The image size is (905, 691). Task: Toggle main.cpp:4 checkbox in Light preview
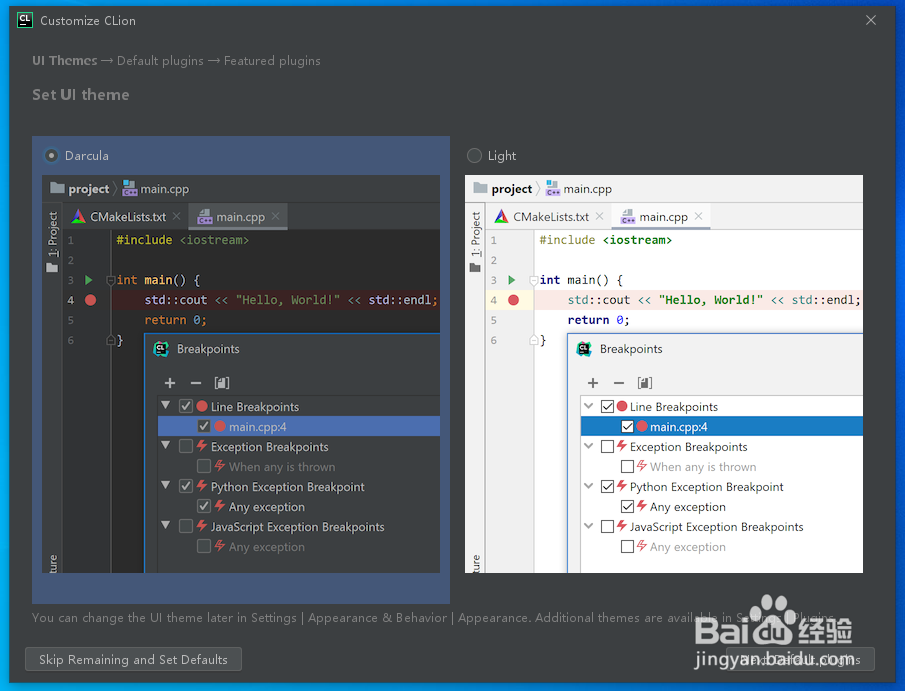pyautogui.click(x=627, y=427)
